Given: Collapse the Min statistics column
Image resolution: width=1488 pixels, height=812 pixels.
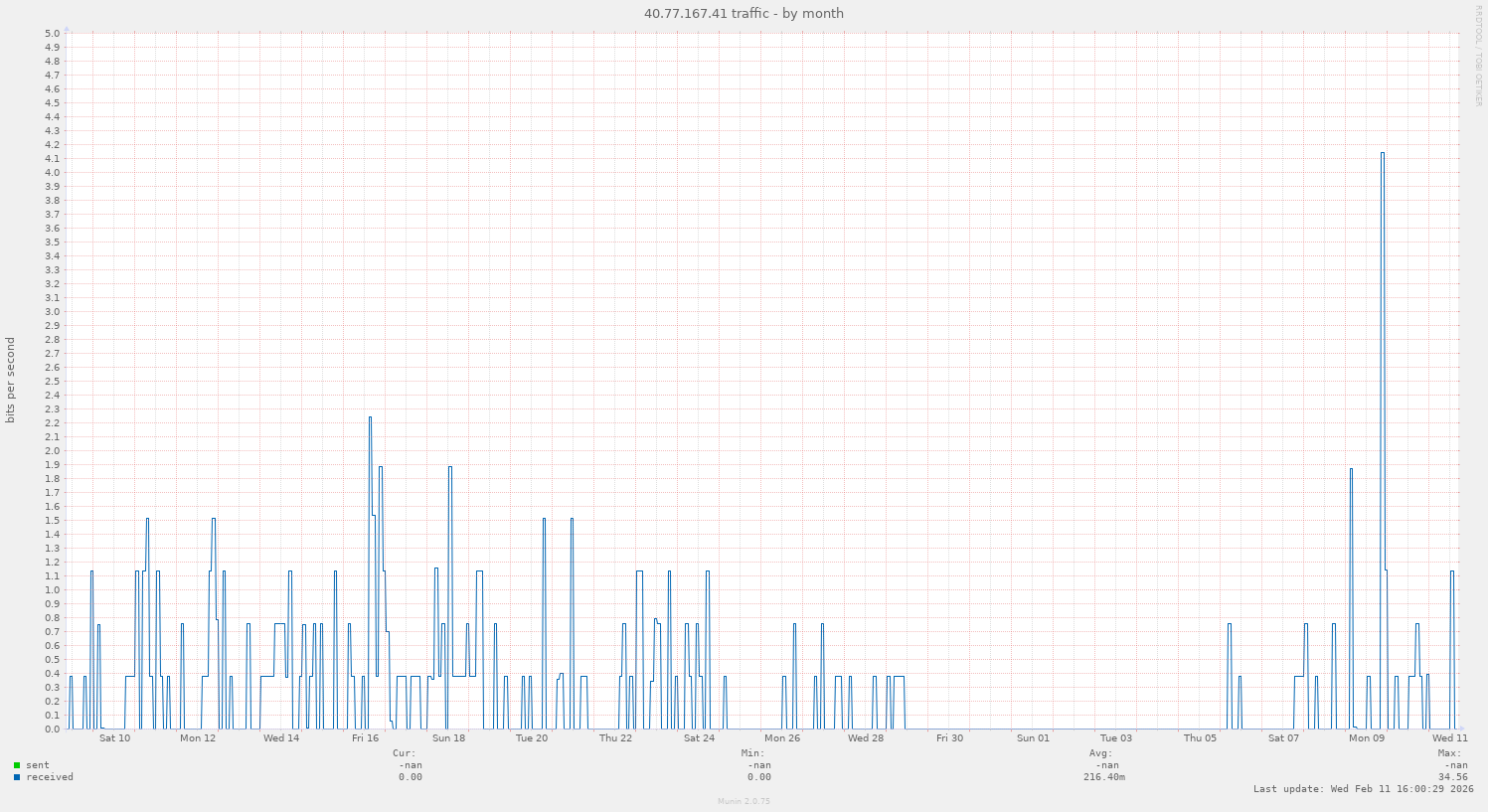Looking at the screenshot, I should pos(752,753).
